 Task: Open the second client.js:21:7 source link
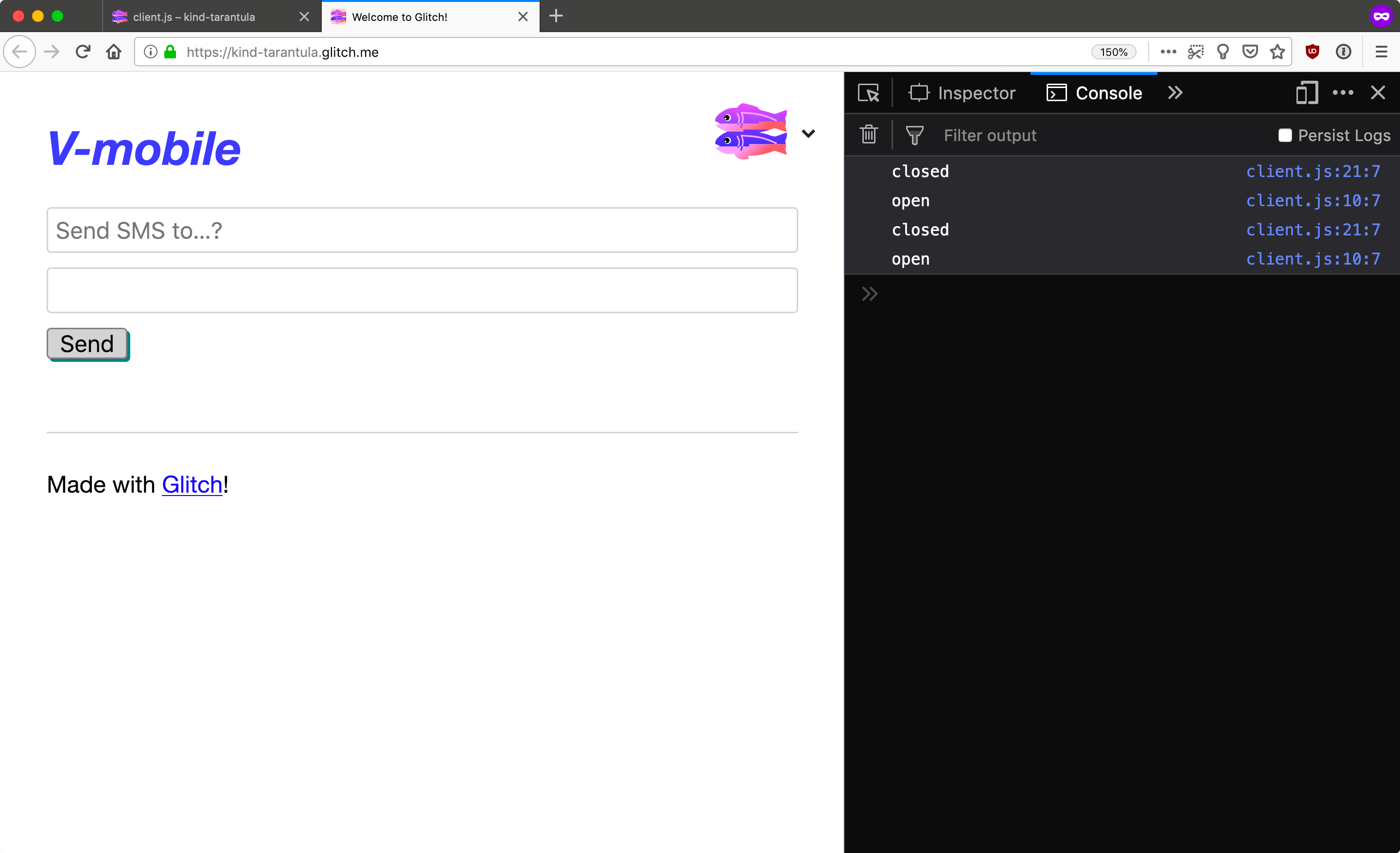tap(1312, 230)
